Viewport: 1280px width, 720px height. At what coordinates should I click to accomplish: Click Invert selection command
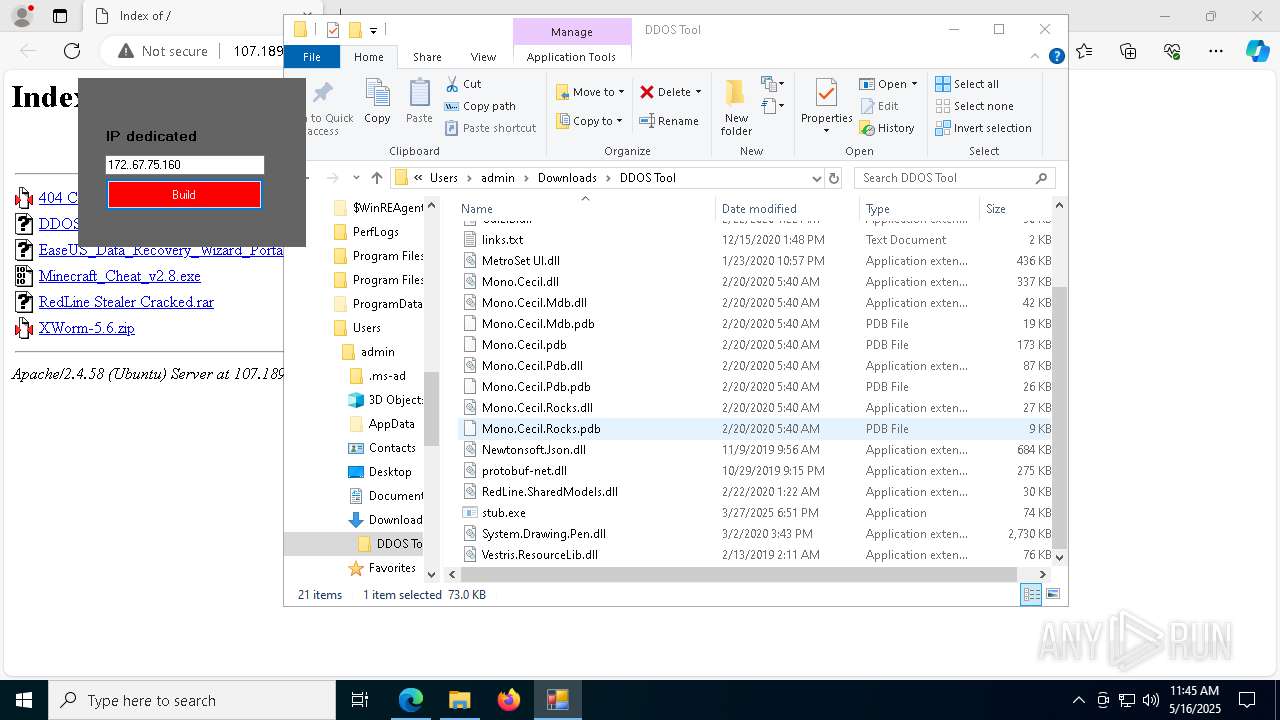pos(983,128)
